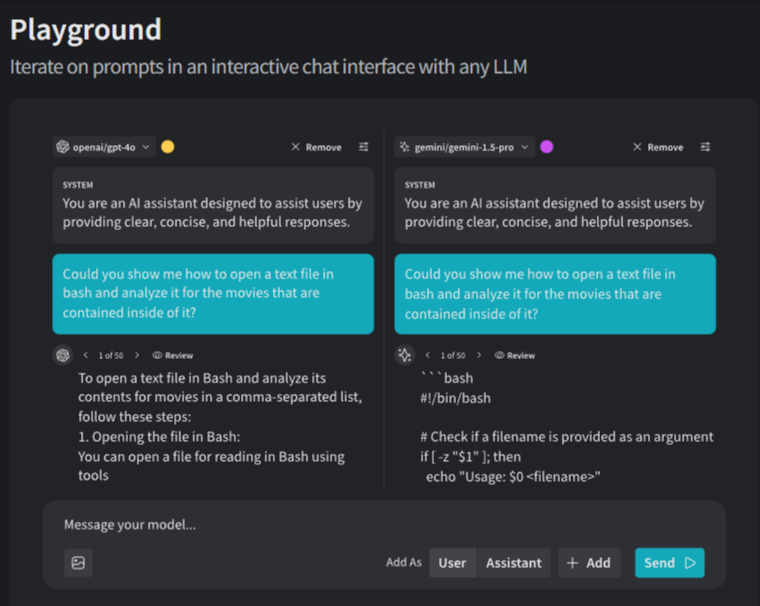
Task: Go to next gpt-4o response with right chevron
Action: [x=136, y=355]
